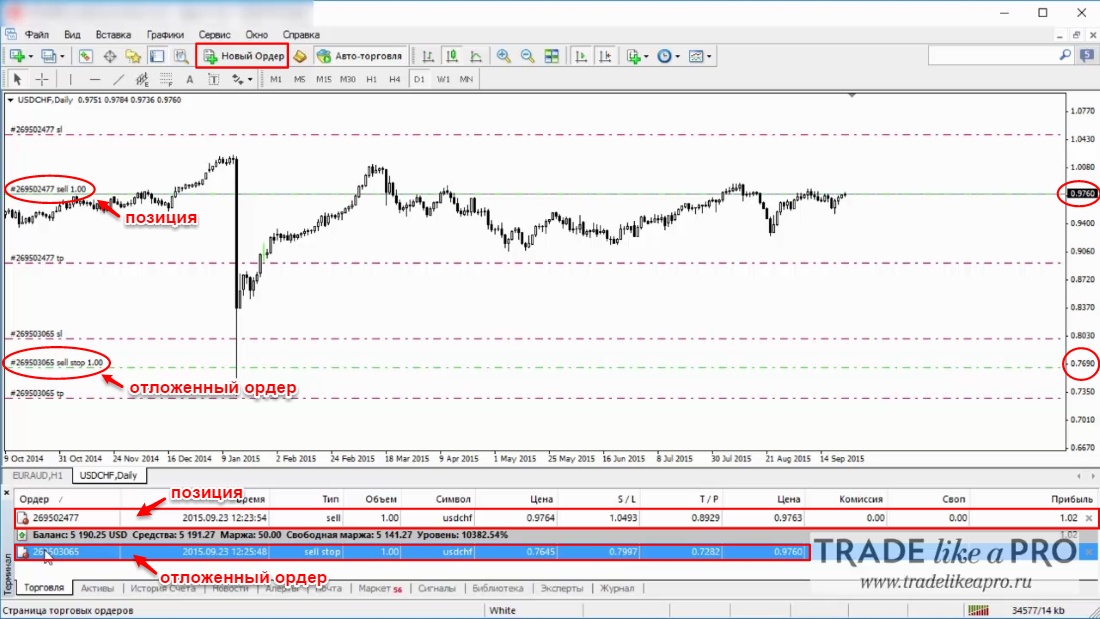Viewport: 1100px width, 619px height.
Task: Tile chart windows icon
Action: 551,56
